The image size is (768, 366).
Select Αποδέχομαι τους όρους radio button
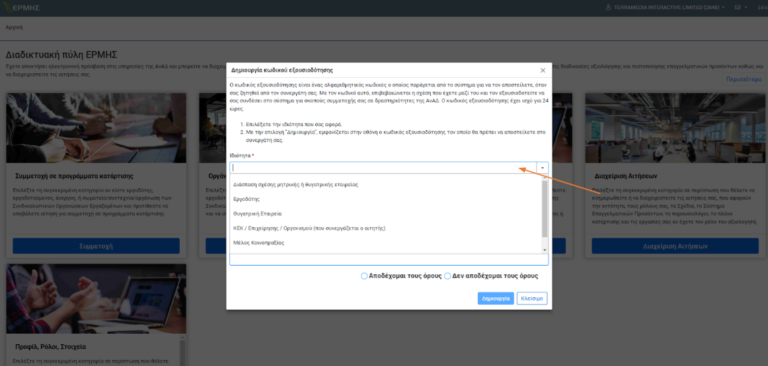tap(364, 276)
